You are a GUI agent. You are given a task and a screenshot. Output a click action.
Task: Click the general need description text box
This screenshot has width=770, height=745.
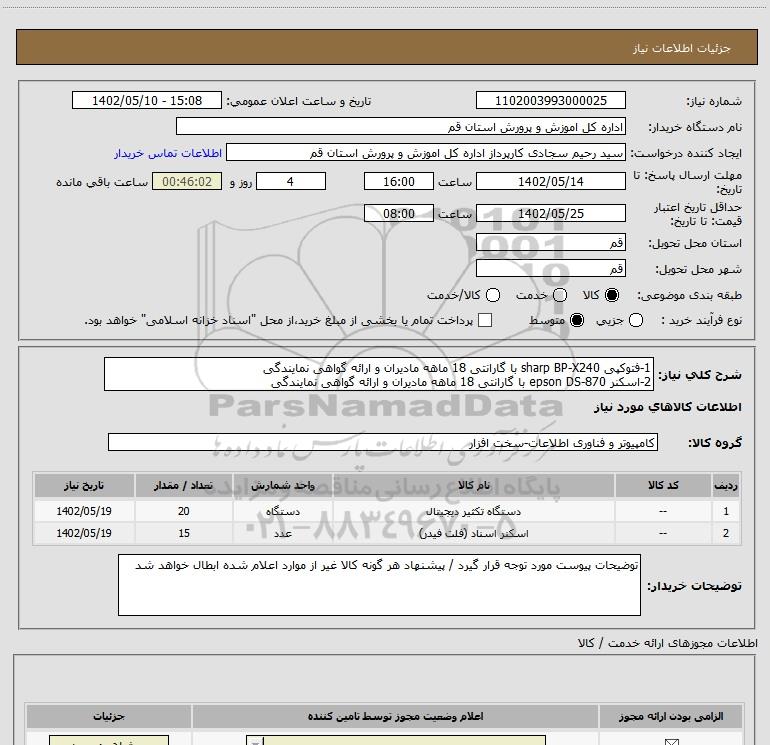(x=379, y=375)
